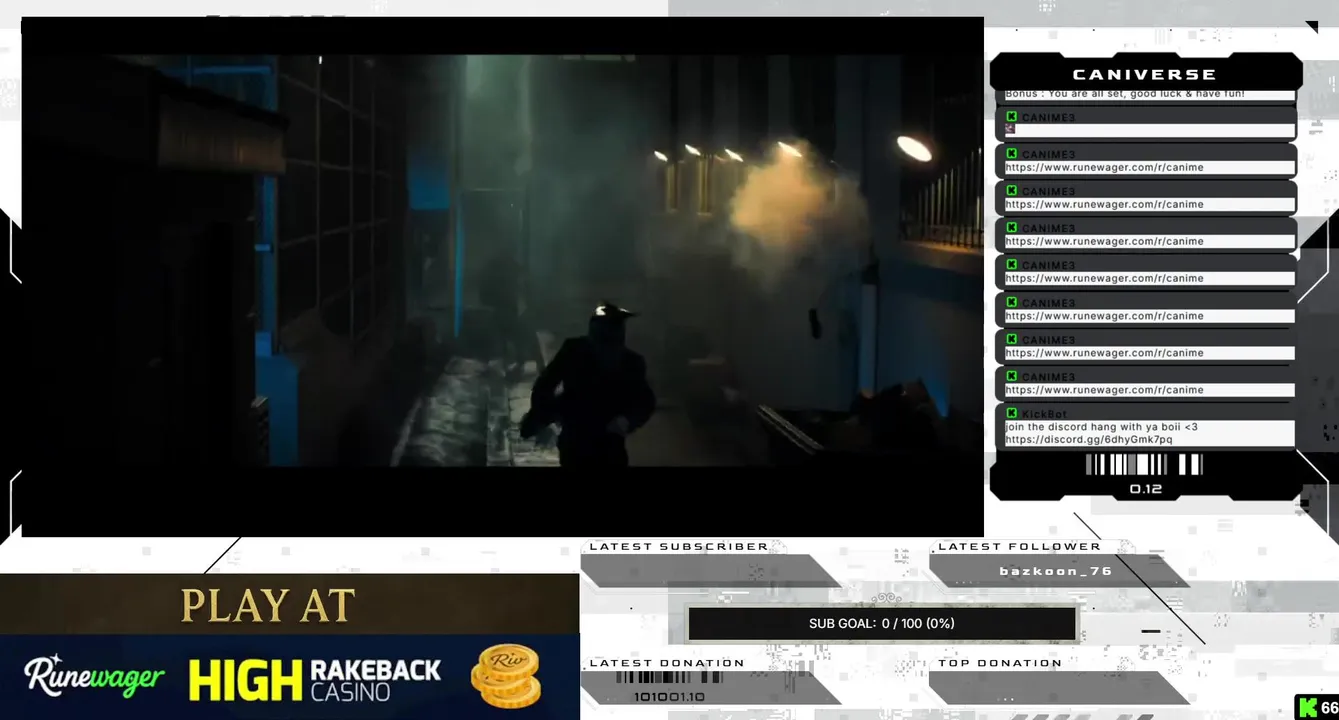The height and width of the screenshot is (720, 1339).
Task: Click the LATEST DONATION label
Action: 667,663
